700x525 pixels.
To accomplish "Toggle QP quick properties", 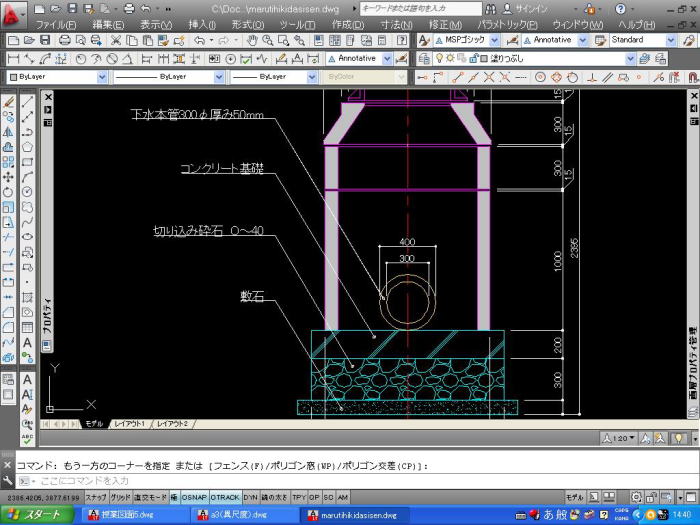I will click(314, 497).
